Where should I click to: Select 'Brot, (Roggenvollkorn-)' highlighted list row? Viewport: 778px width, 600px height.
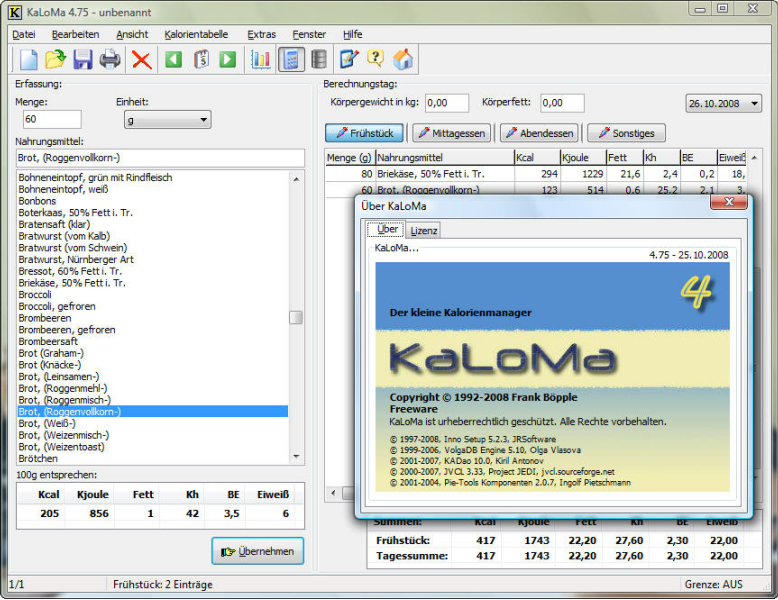(x=153, y=411)
